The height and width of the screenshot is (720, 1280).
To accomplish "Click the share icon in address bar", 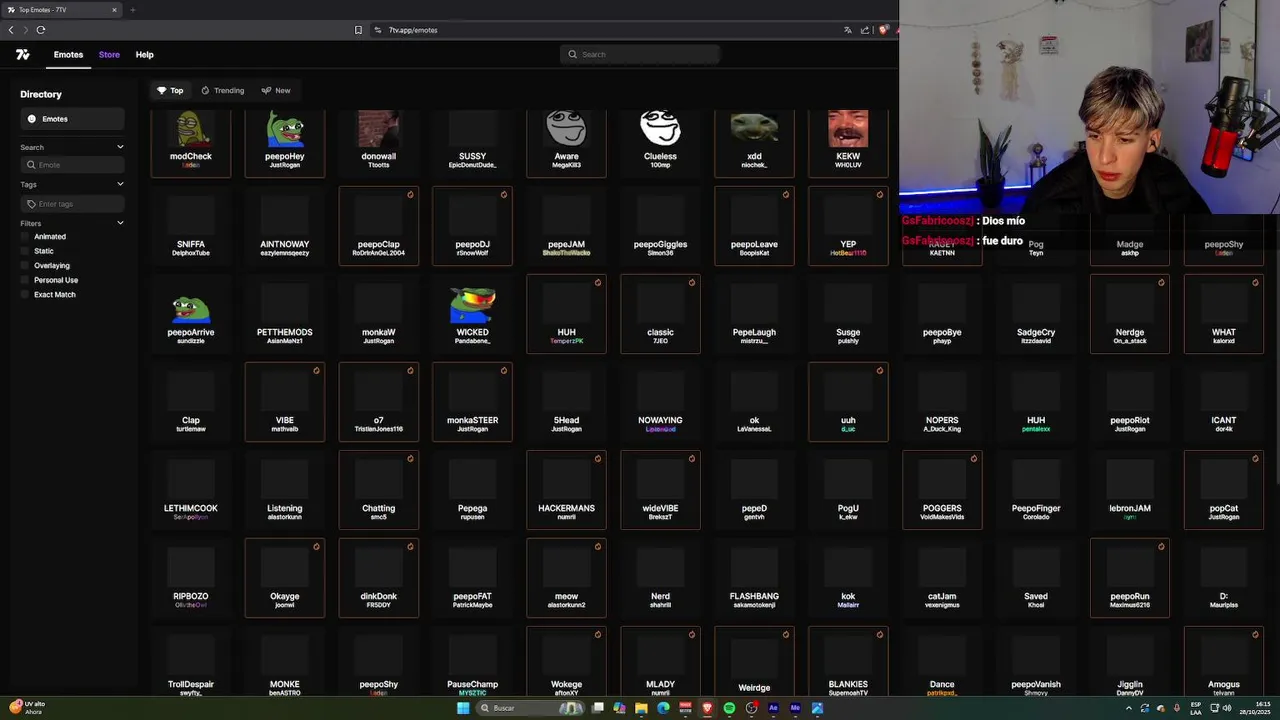I will [865, 30].
